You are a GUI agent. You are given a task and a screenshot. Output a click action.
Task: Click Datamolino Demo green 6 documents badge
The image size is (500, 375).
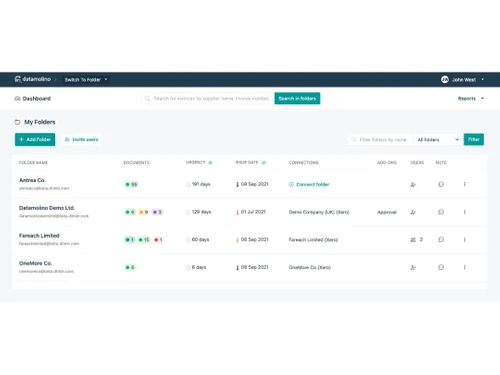click(130, 212)
